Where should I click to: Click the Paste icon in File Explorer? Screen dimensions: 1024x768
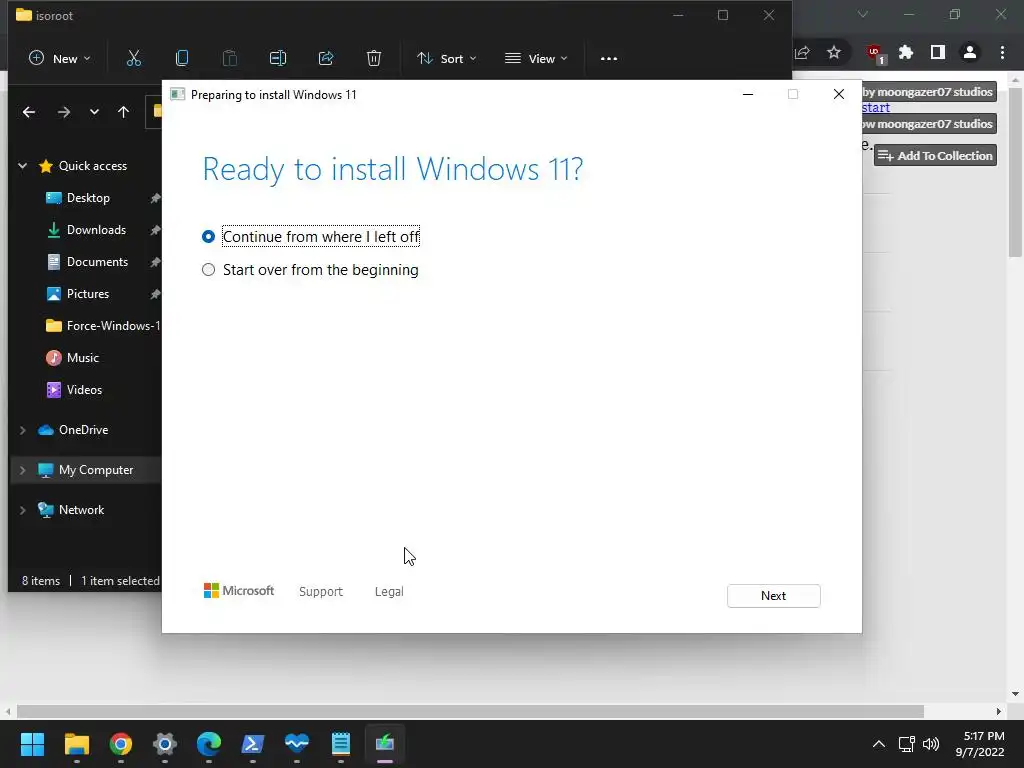point(230,58)
